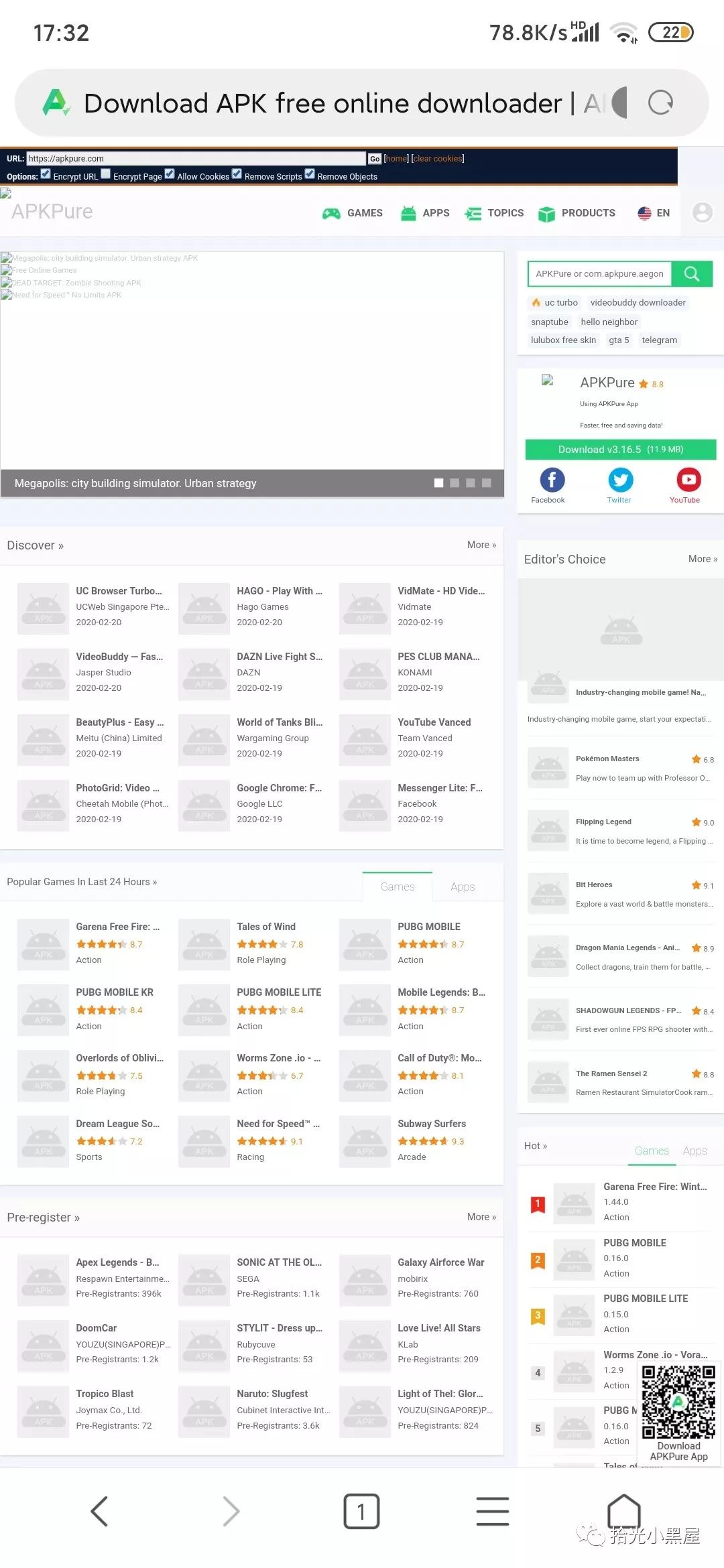Click the green search magnifier button

(692, 273)
